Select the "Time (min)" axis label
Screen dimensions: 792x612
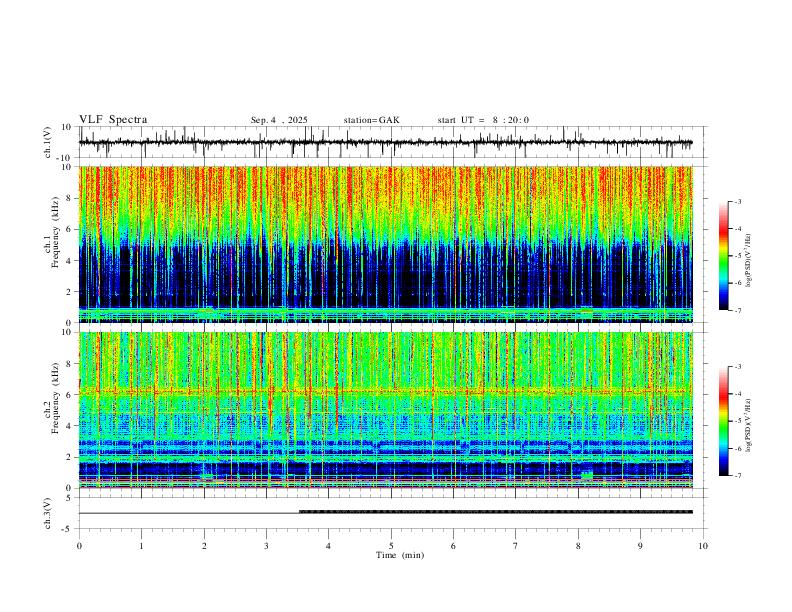pyautogui.click(x=400, y=555)
